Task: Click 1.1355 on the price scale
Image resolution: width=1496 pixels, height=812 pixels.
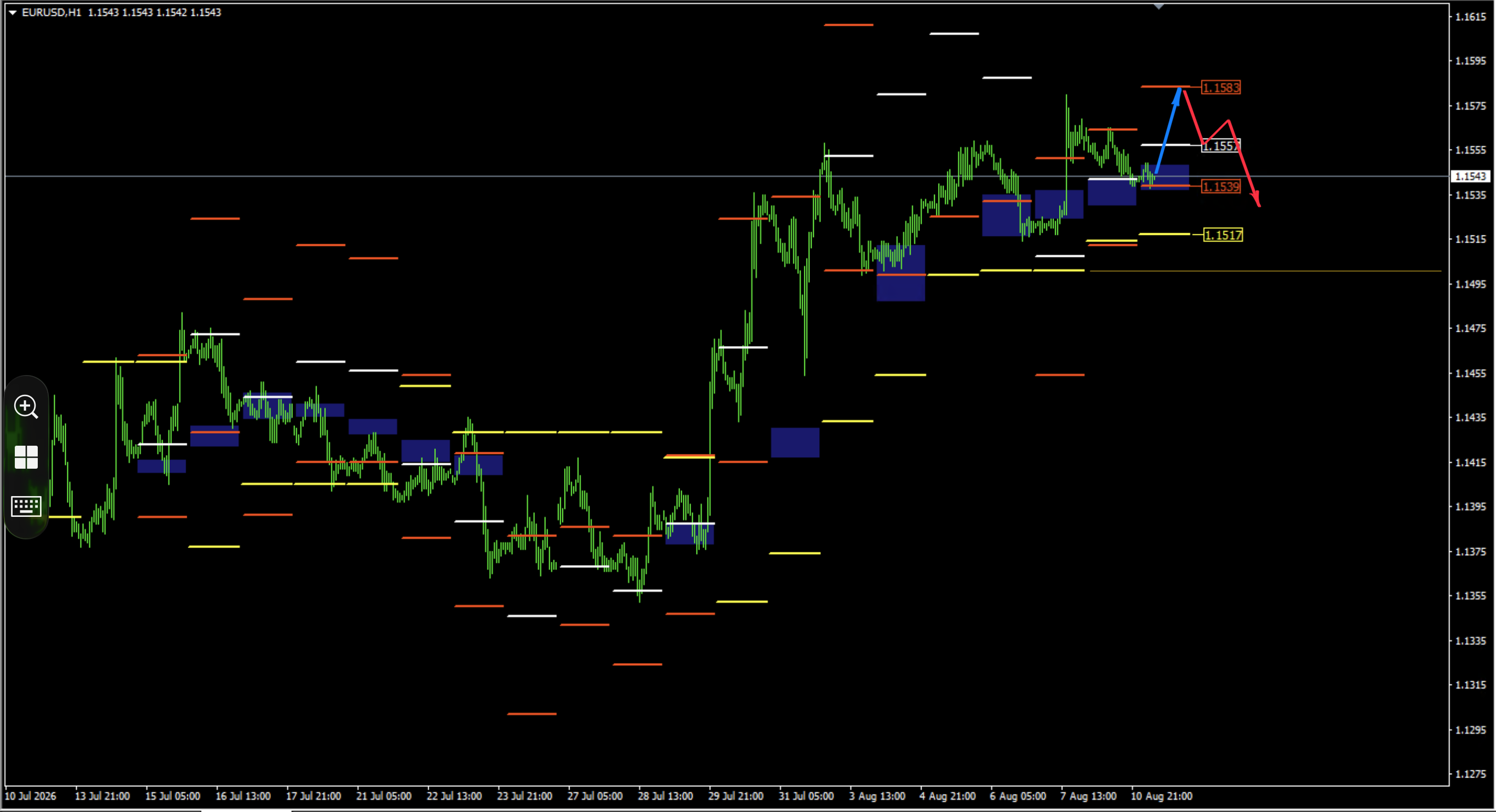Action: coord(1470,596)
